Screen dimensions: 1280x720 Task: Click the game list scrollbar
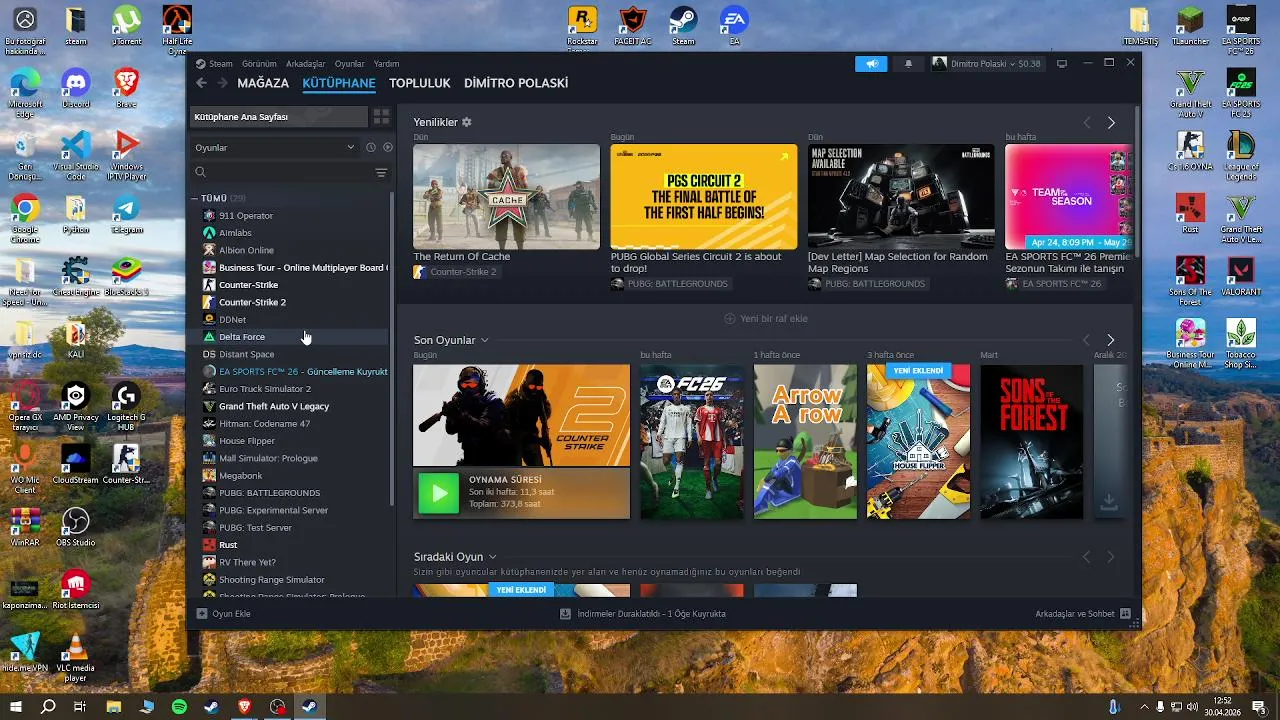(x=392, y=350)
